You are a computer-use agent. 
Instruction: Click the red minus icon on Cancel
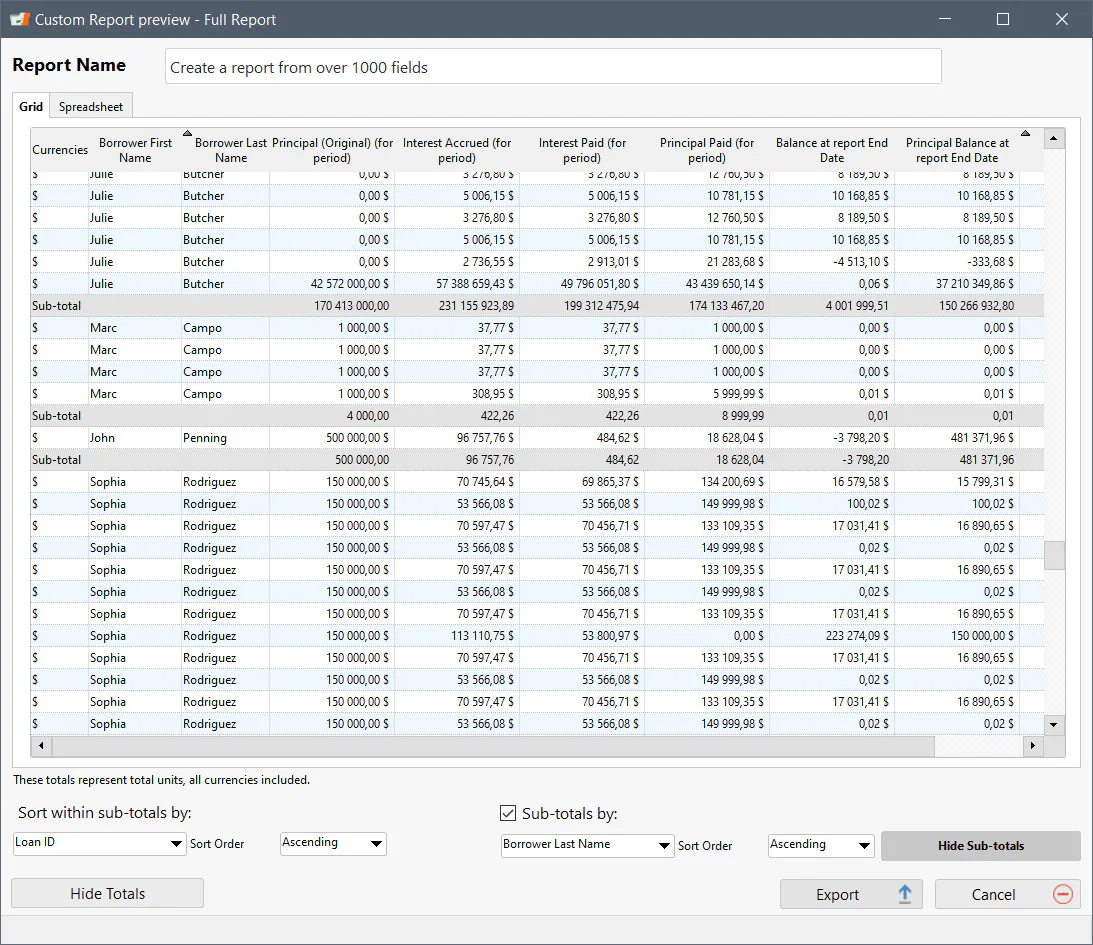[1062, 894]
